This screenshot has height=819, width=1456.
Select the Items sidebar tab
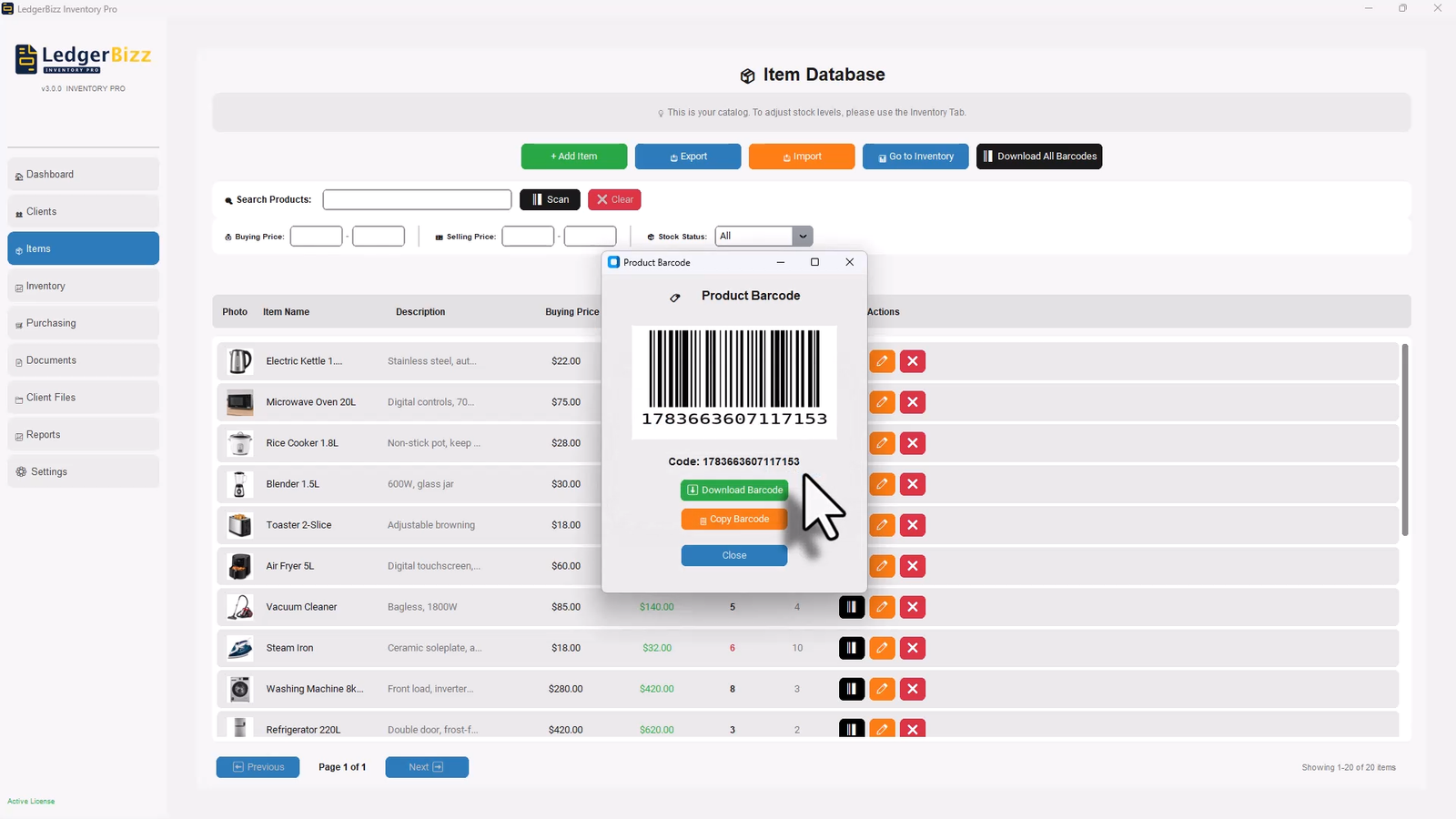[x=83, y=248]
